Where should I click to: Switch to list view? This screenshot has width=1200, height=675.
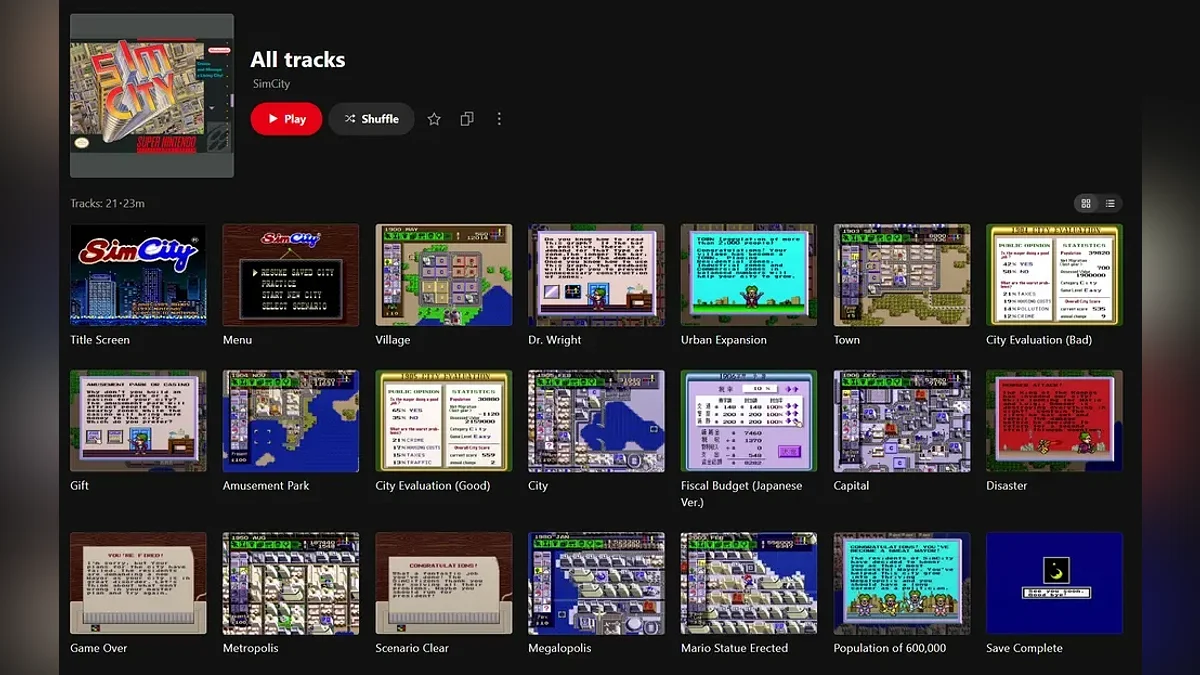[1110, 204]
